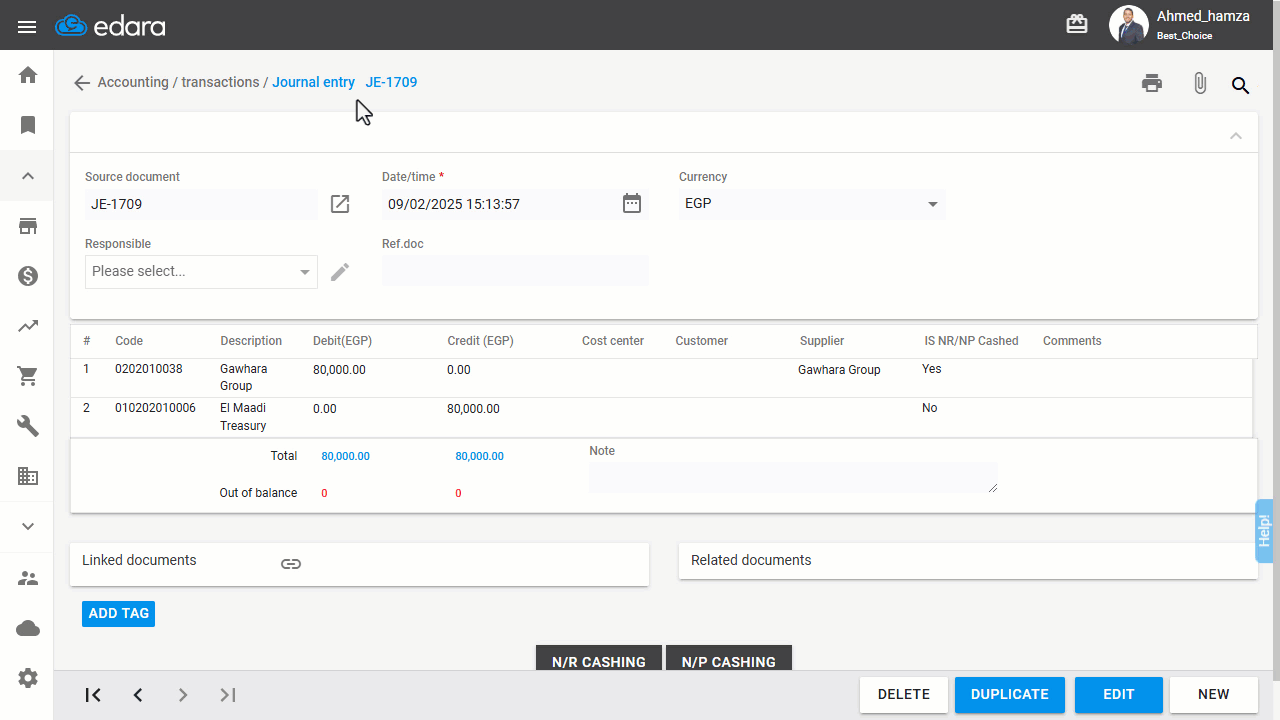The image size is (1280, 720).
Task: Click the search magnifier icon
Action: (x=1240, y=86)
